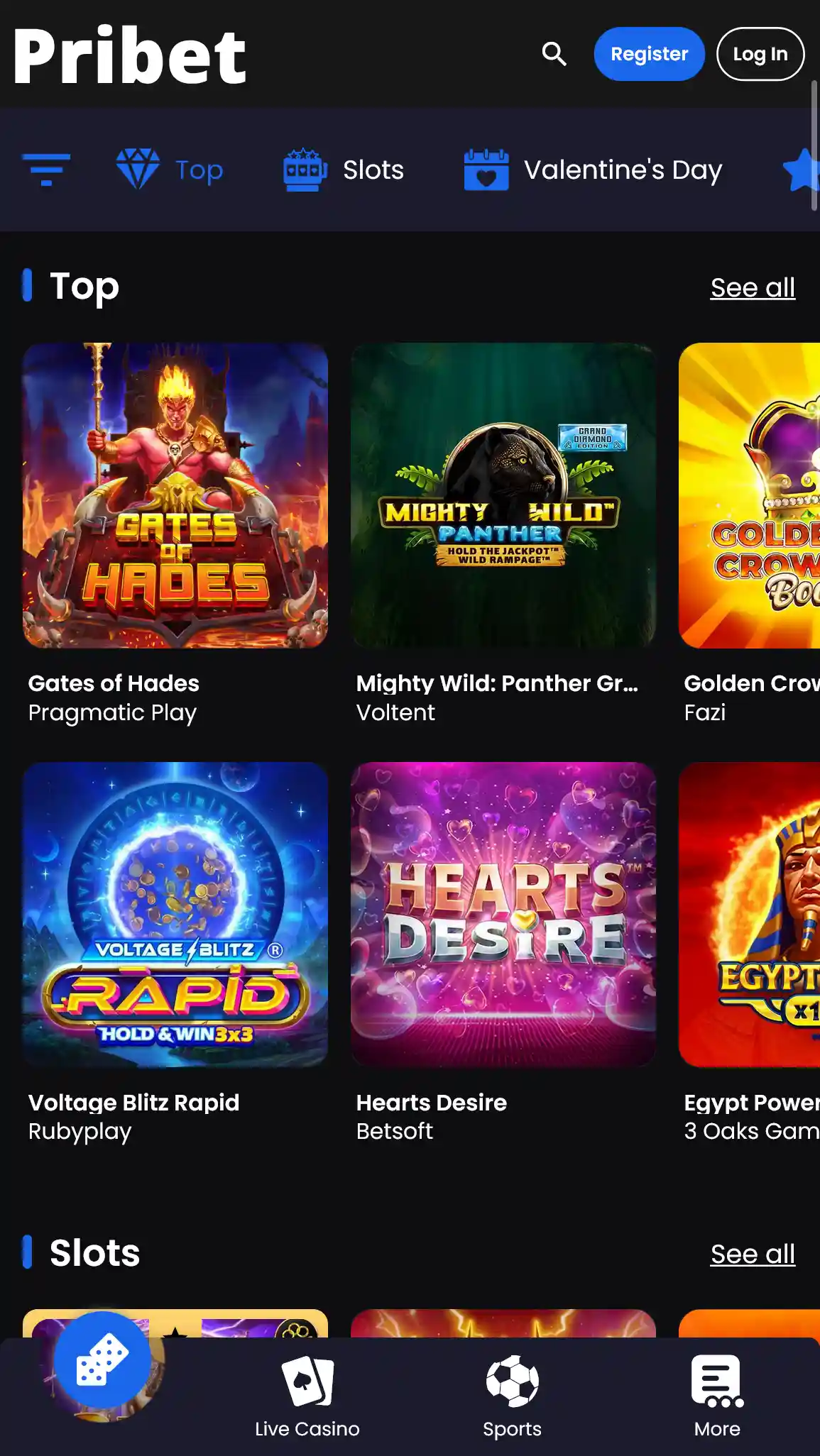Launch Voltage Blitz Rapid game
820x1456 pixels.
pyautogui.click(x=175, y=915)
